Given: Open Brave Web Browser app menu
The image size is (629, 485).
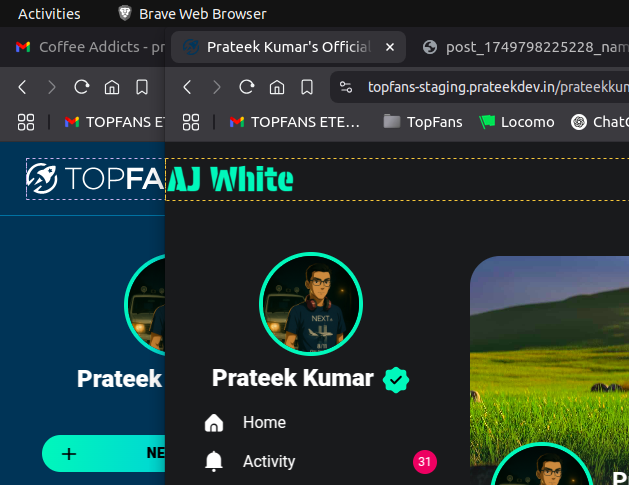Looking at the screenshot, I should click(x=192, y=14).
